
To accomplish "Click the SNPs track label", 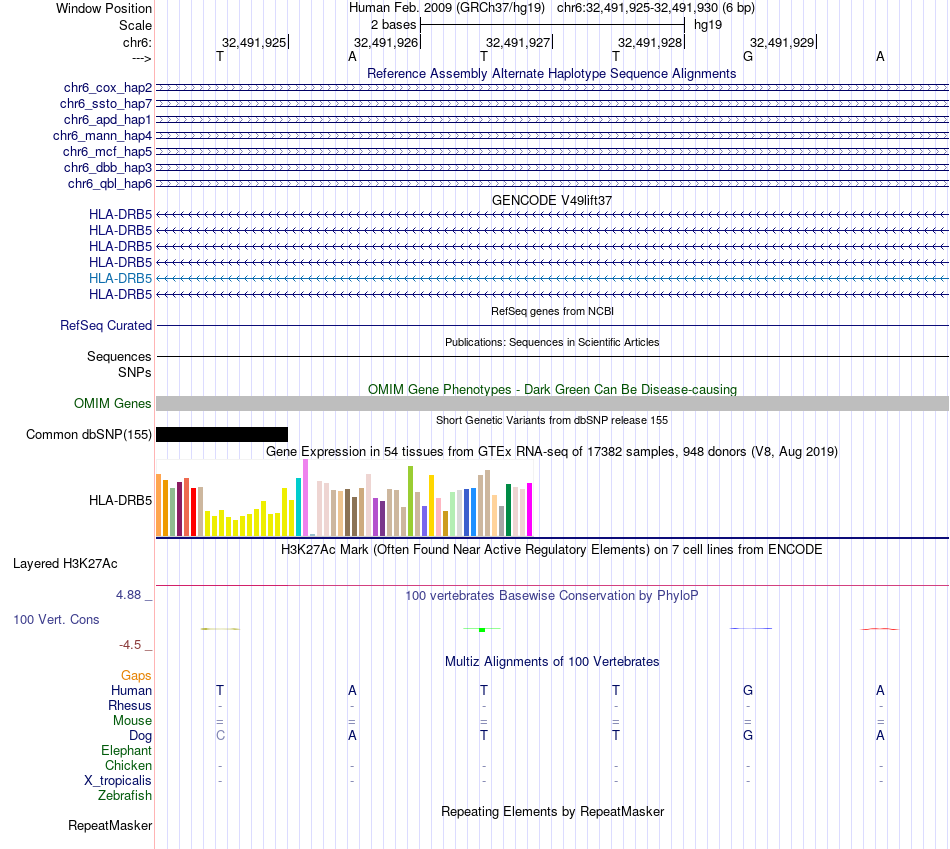I will 135,372.
